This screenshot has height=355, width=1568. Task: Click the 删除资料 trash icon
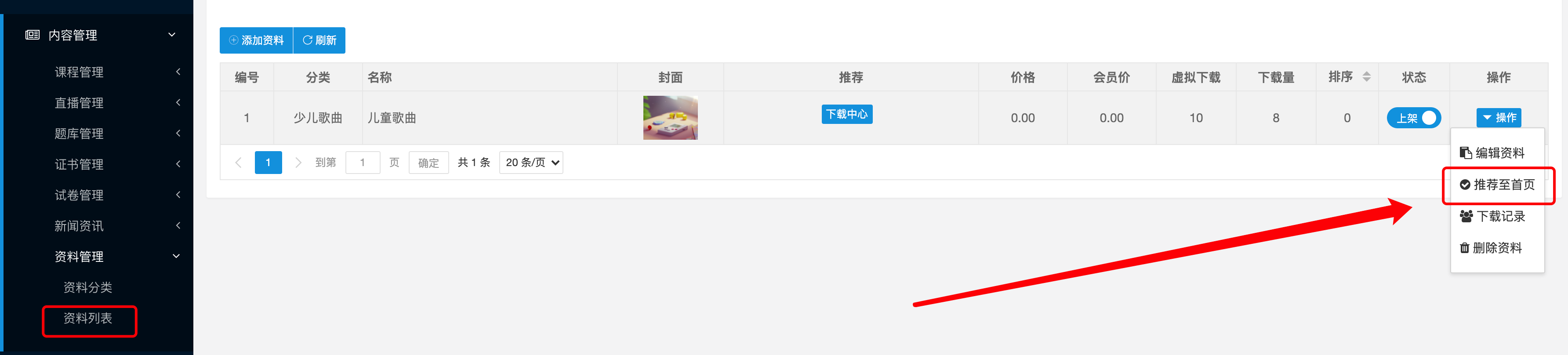[x=1464, y=248]
